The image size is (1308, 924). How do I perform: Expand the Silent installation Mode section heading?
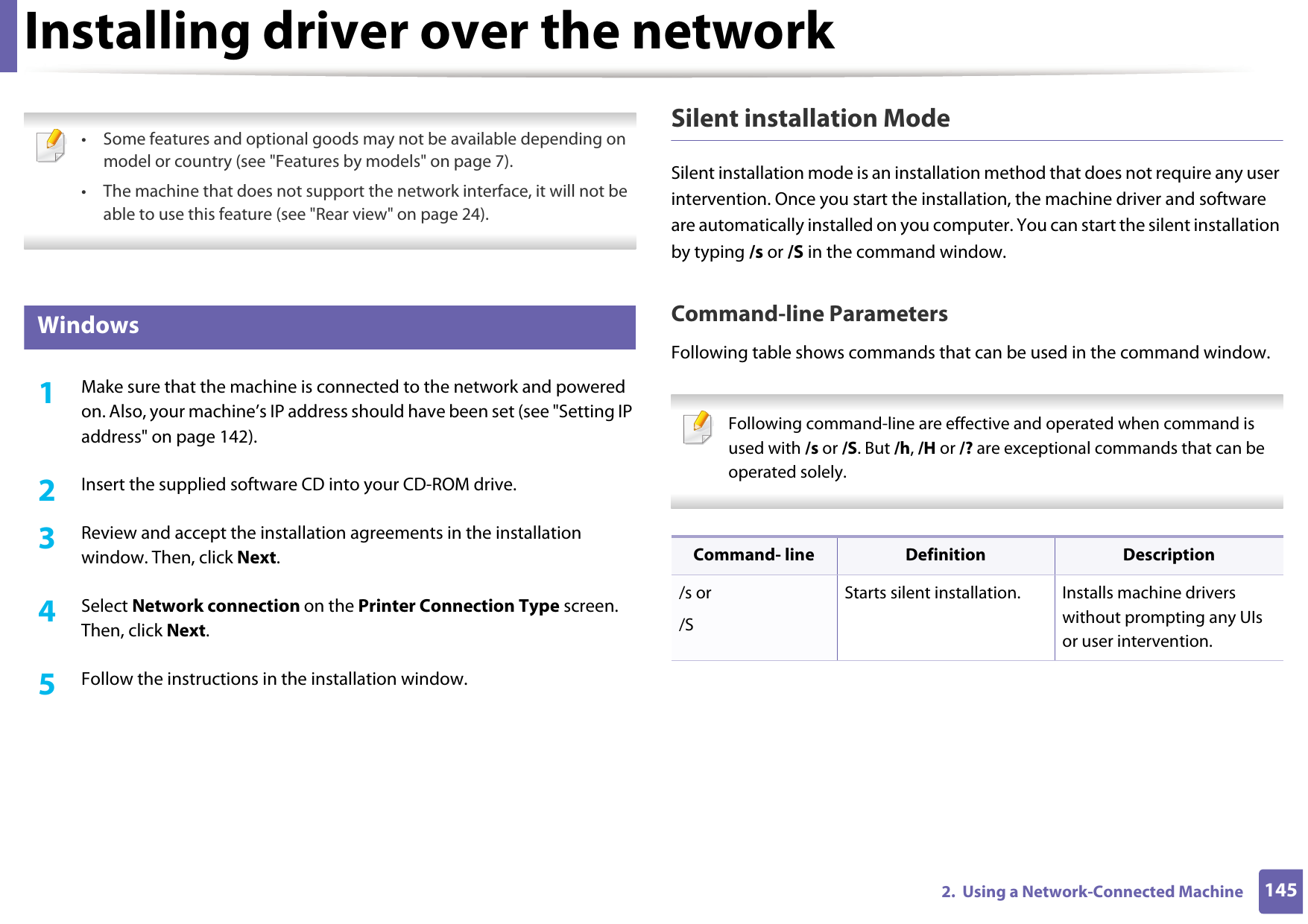pyautogui.click(x=811, y=118)
